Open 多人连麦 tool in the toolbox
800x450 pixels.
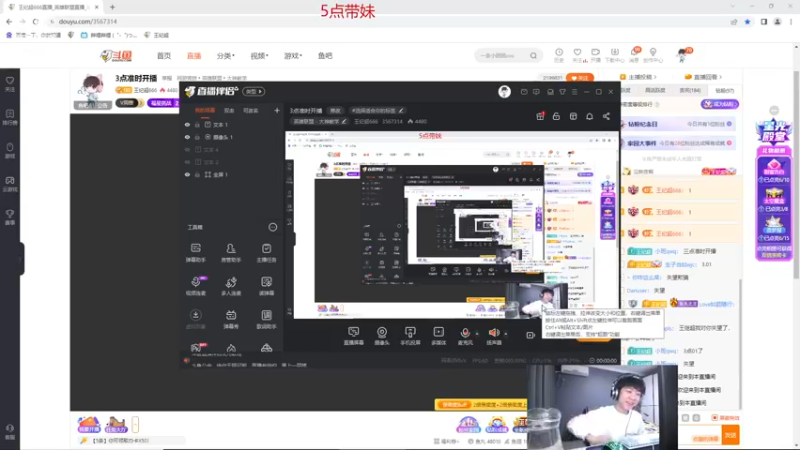pos(231,286)
